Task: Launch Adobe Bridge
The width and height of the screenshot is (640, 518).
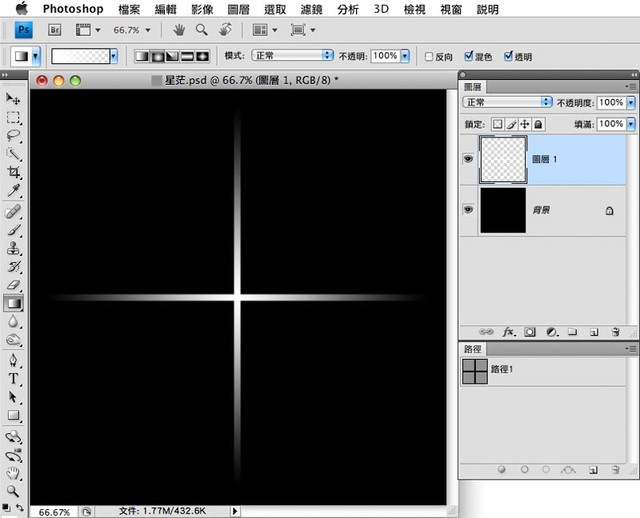Action: pos(55,30)
